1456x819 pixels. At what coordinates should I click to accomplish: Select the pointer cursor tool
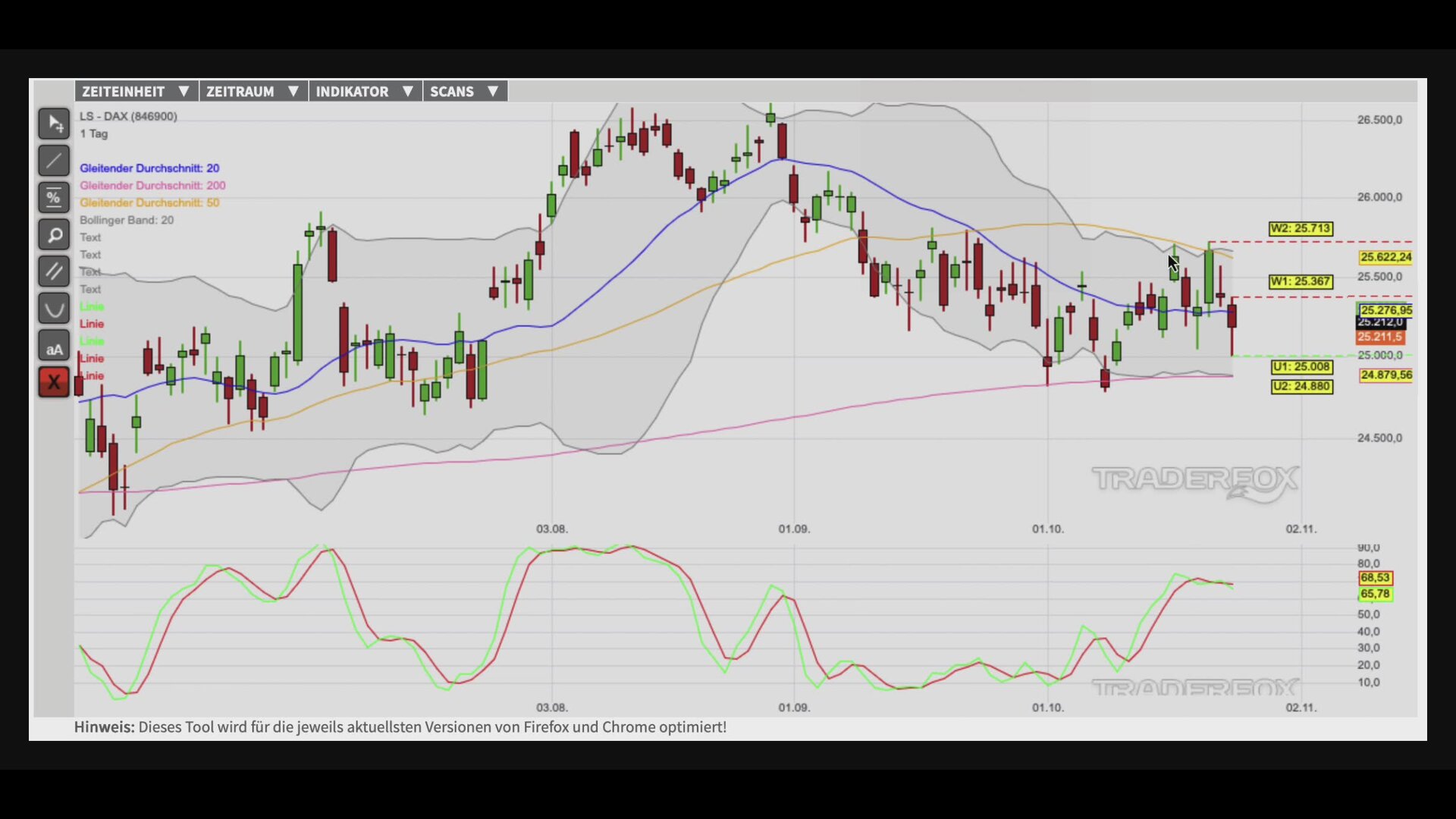tap(54, 124)
